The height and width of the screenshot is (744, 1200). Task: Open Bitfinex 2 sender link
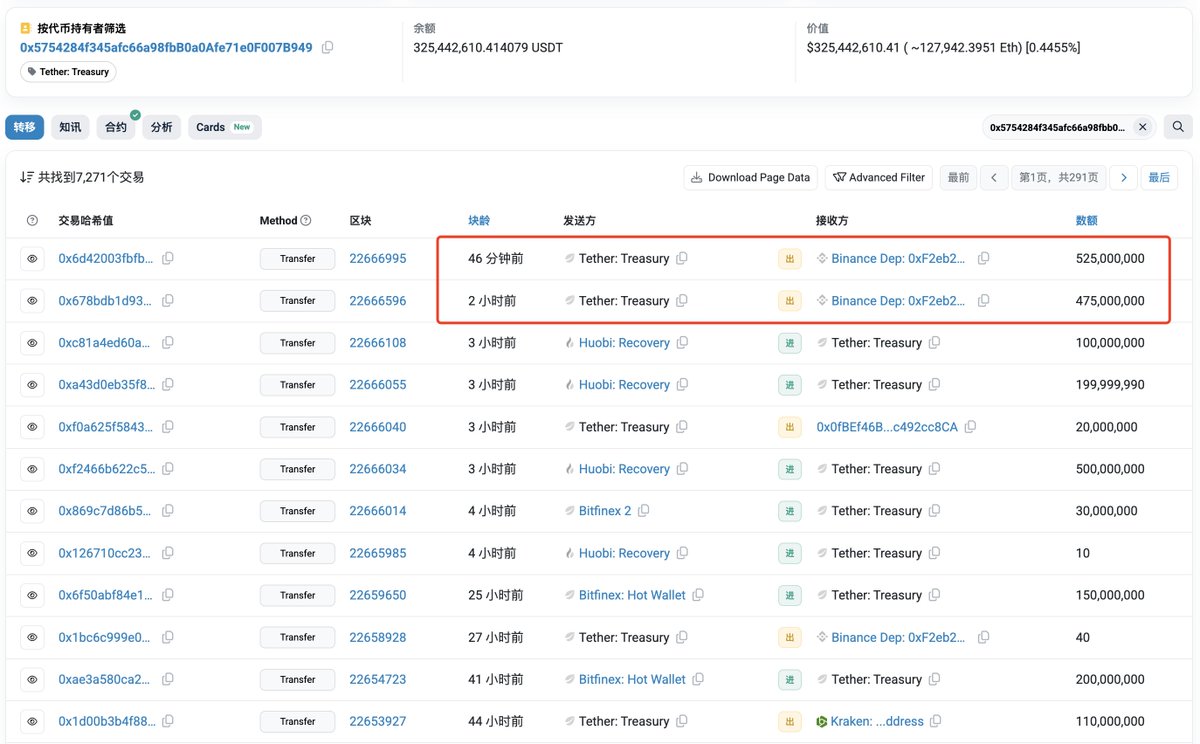605,511
